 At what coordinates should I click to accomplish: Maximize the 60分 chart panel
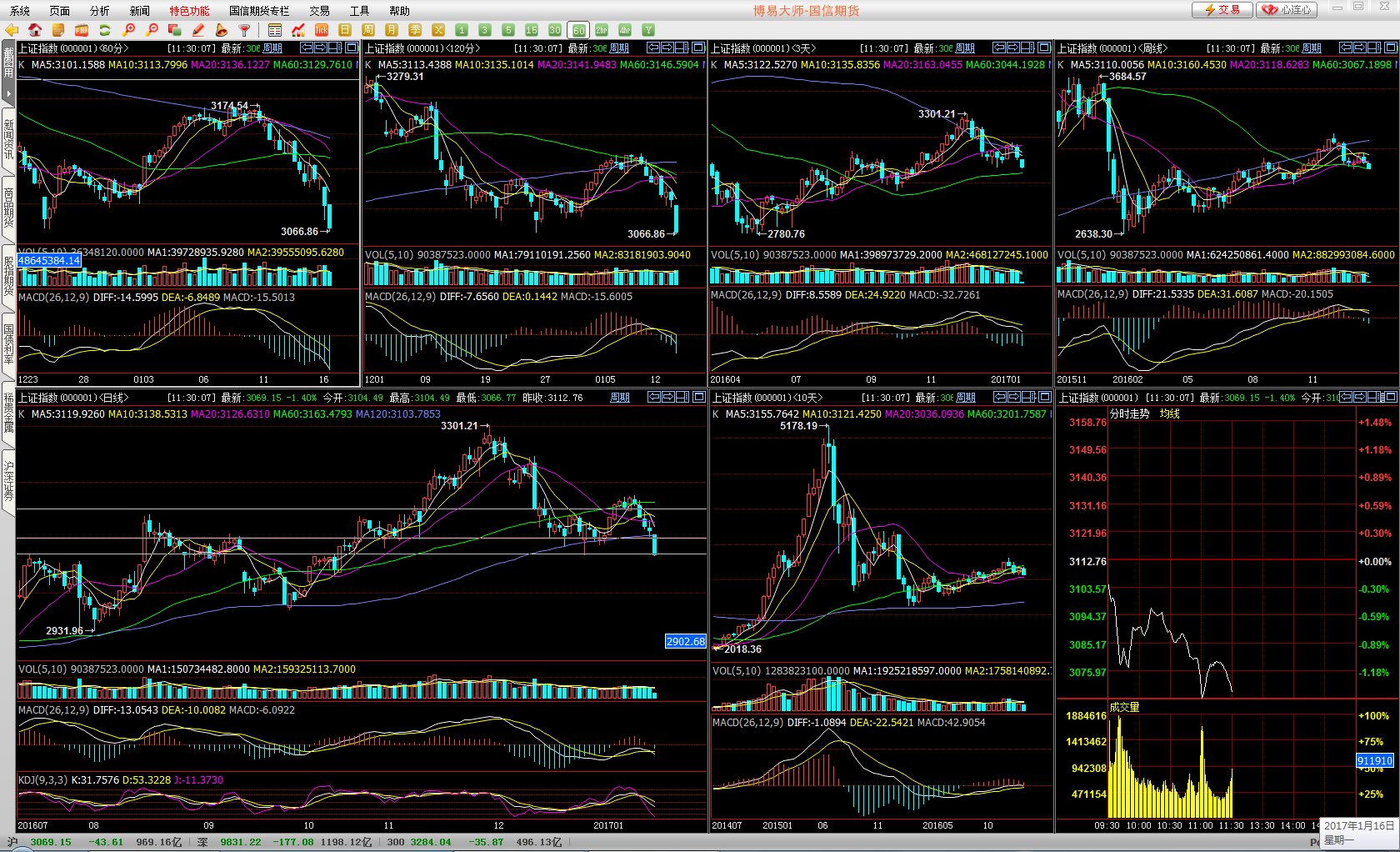point(352,48)
